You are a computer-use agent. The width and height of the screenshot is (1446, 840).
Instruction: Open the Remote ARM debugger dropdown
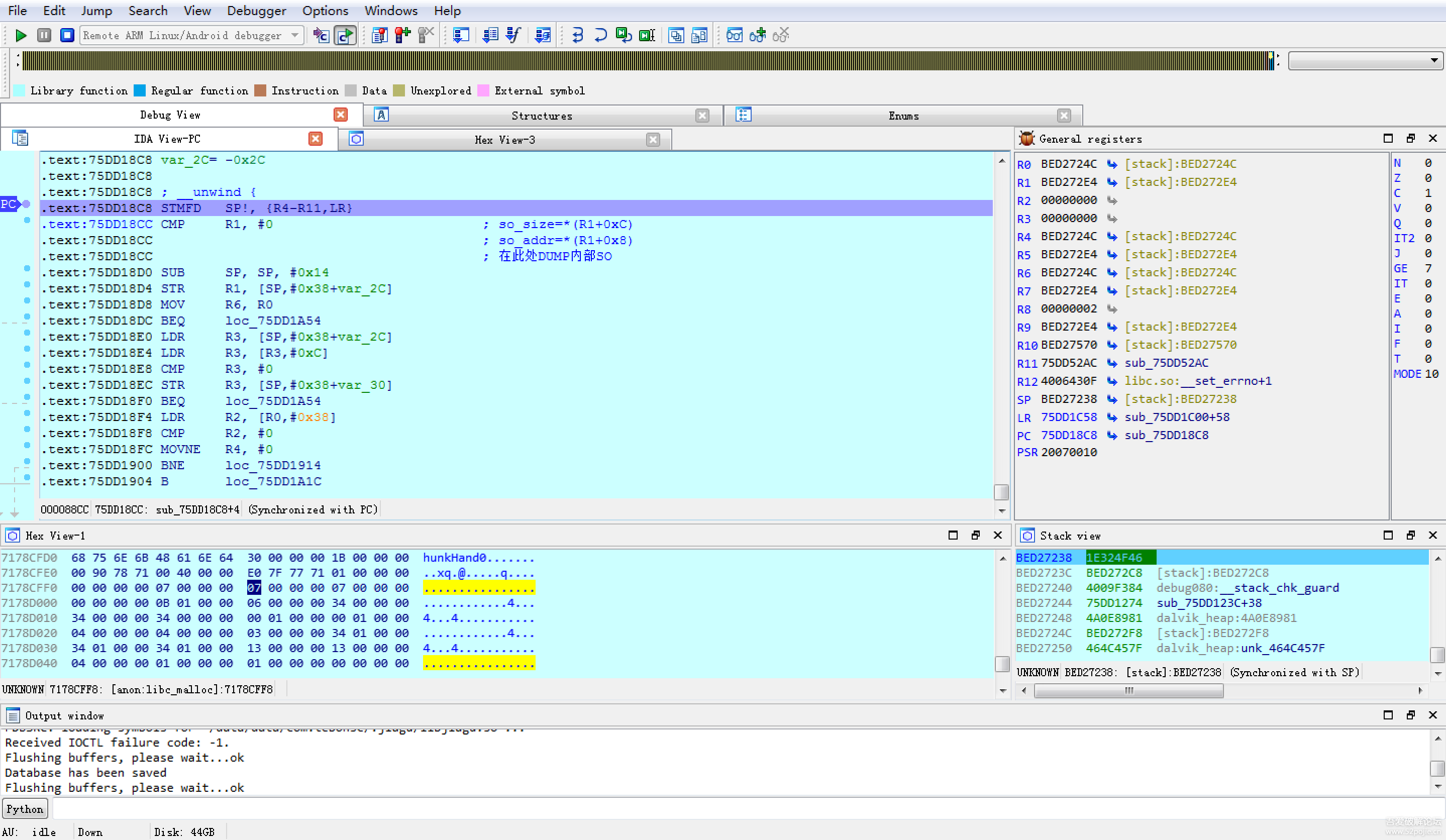(295, 36)
